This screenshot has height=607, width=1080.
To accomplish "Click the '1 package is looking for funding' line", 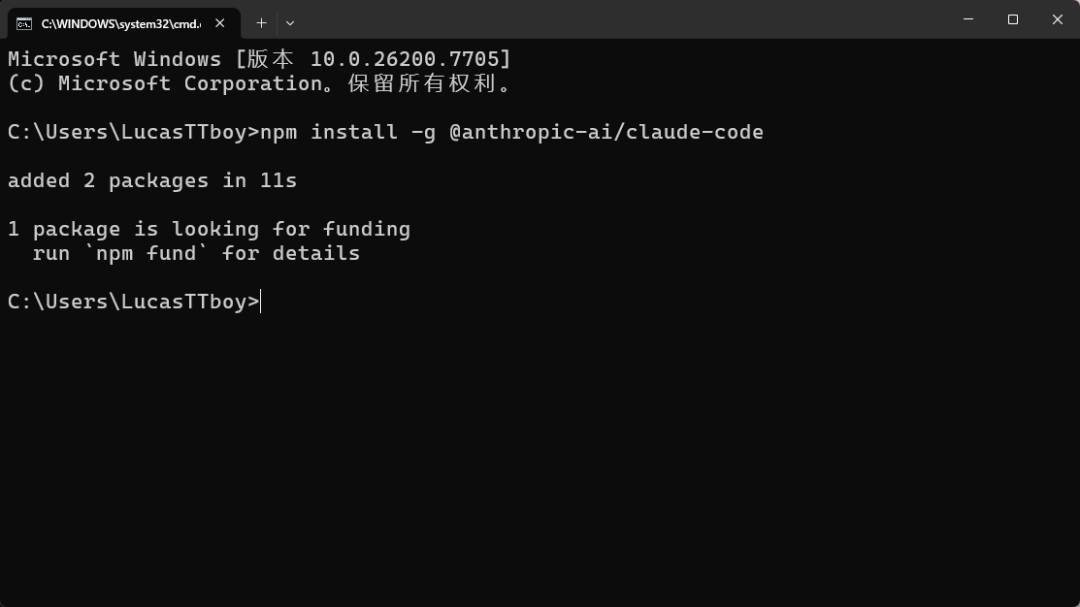I will (208, 229).
